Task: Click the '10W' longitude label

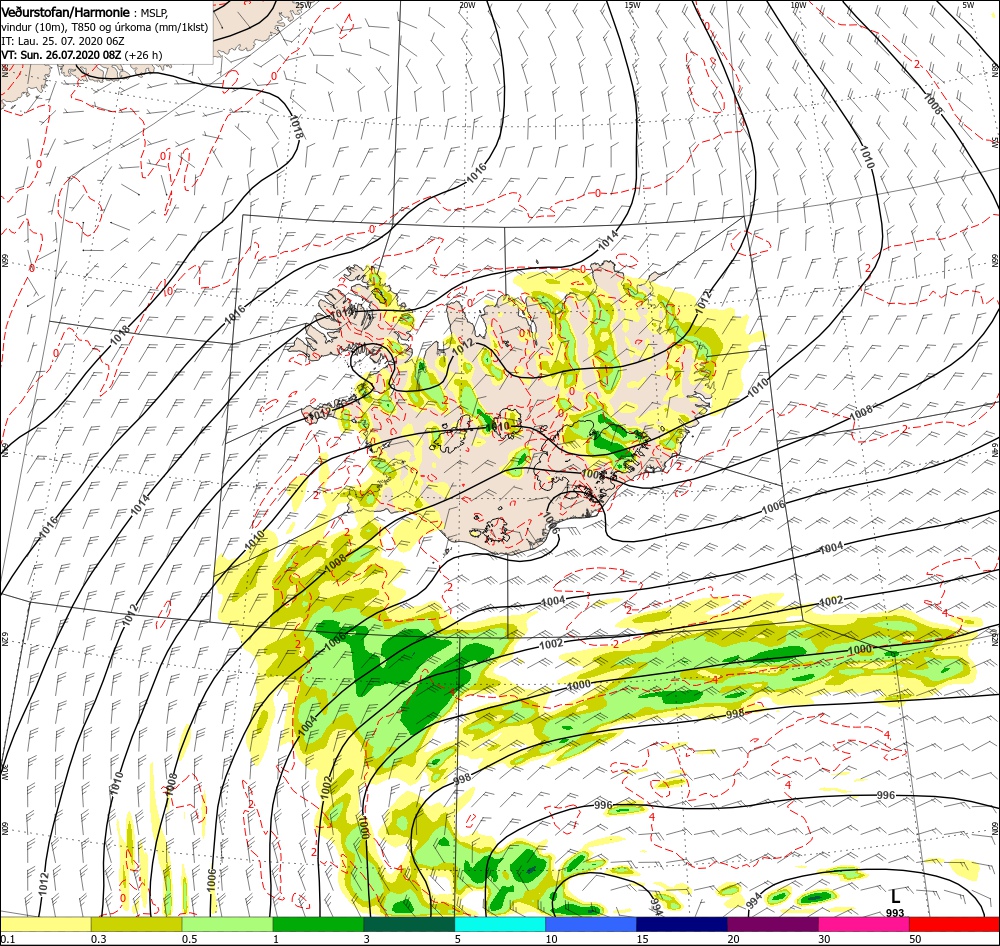Action: coord(798,4)
